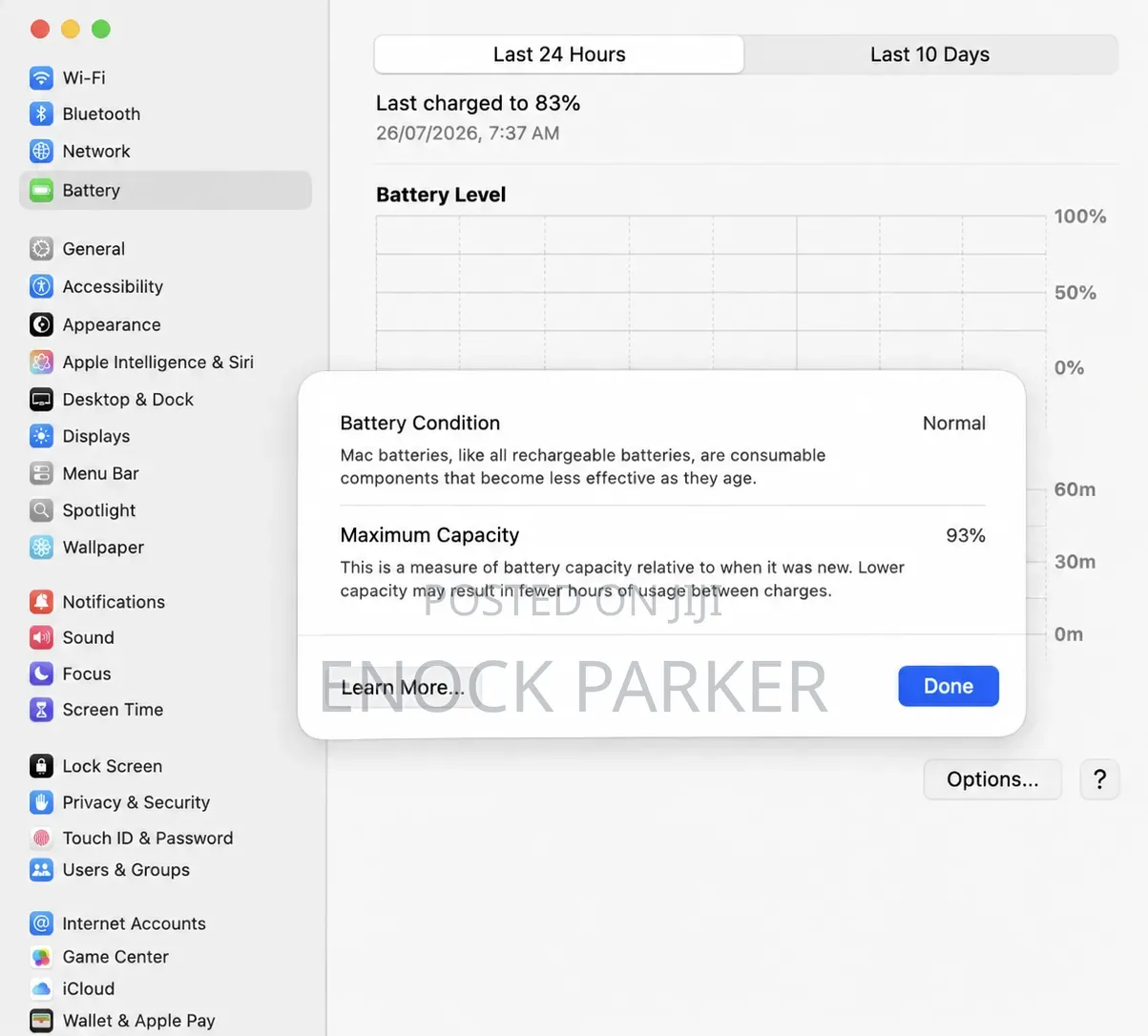1148x1036 pixels.
Task: Click the Menu Bar icon
Action: [x=41, y=473]
